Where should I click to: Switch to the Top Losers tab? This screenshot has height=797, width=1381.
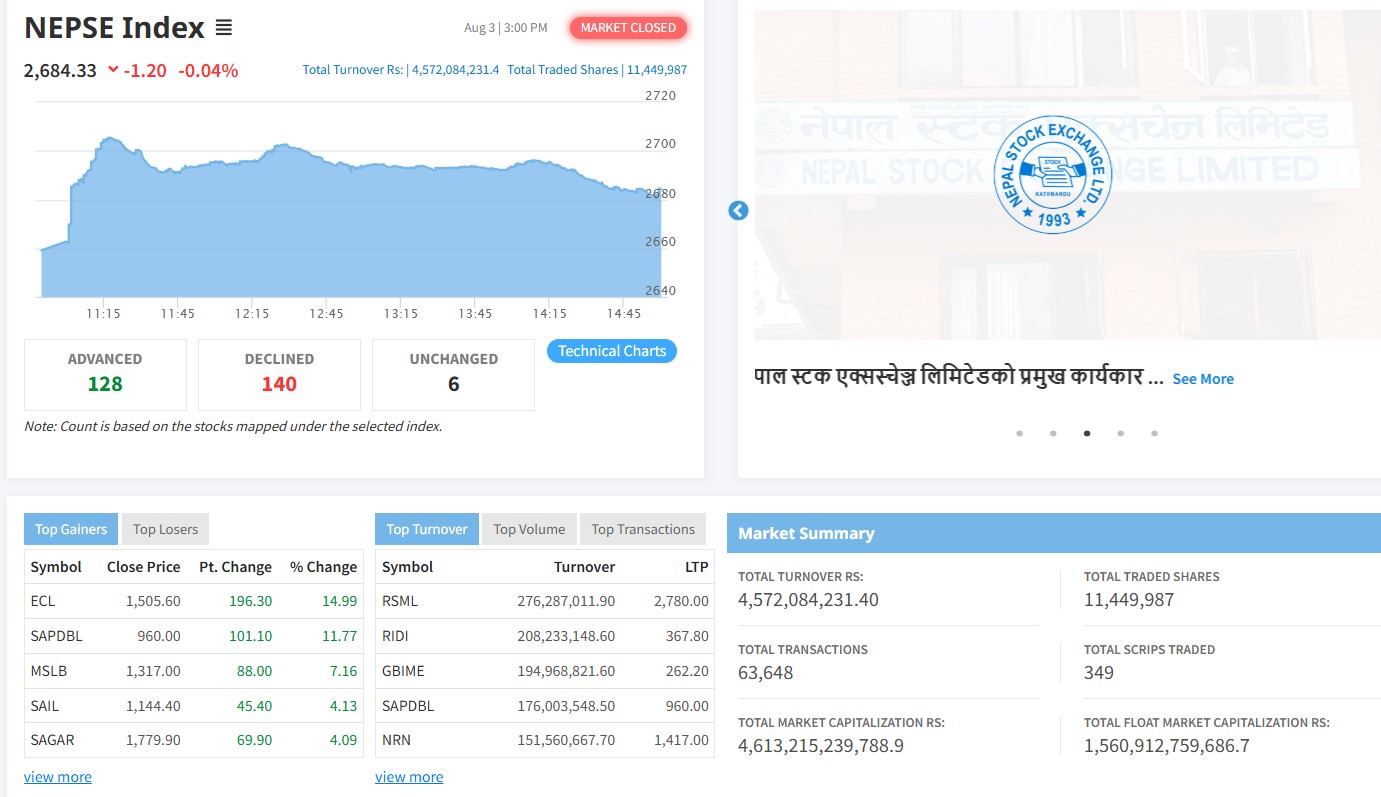166,530
